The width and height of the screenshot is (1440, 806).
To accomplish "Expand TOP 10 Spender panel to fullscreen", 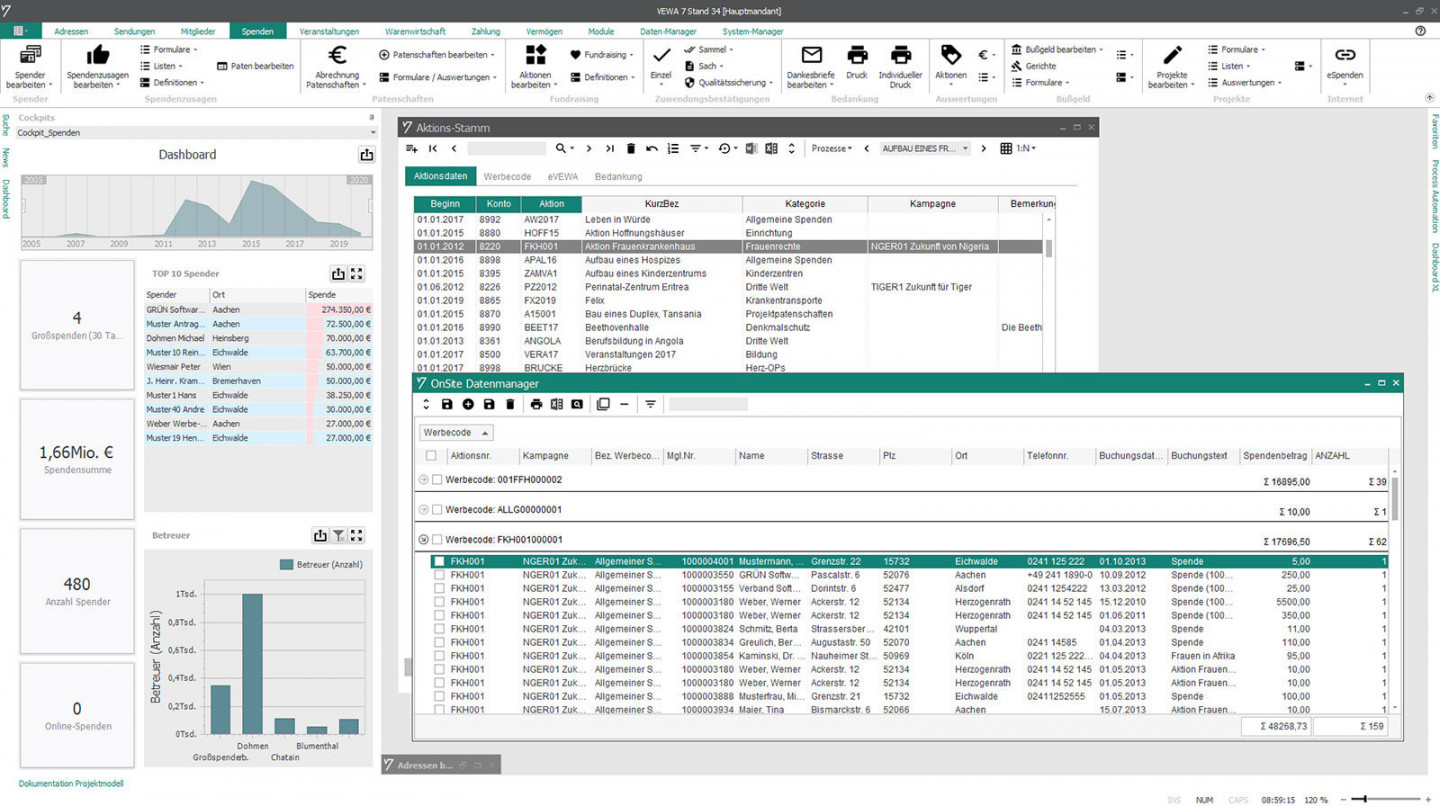I will pos(356,273).
